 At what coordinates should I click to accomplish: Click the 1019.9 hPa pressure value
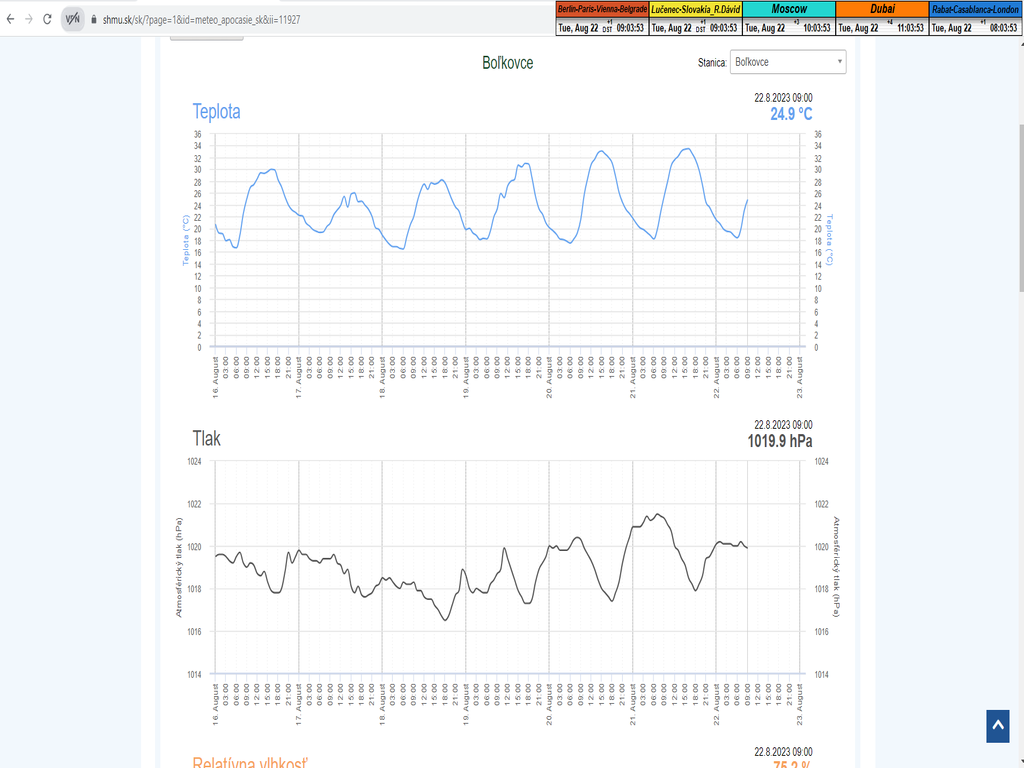(x=779, y=440)
